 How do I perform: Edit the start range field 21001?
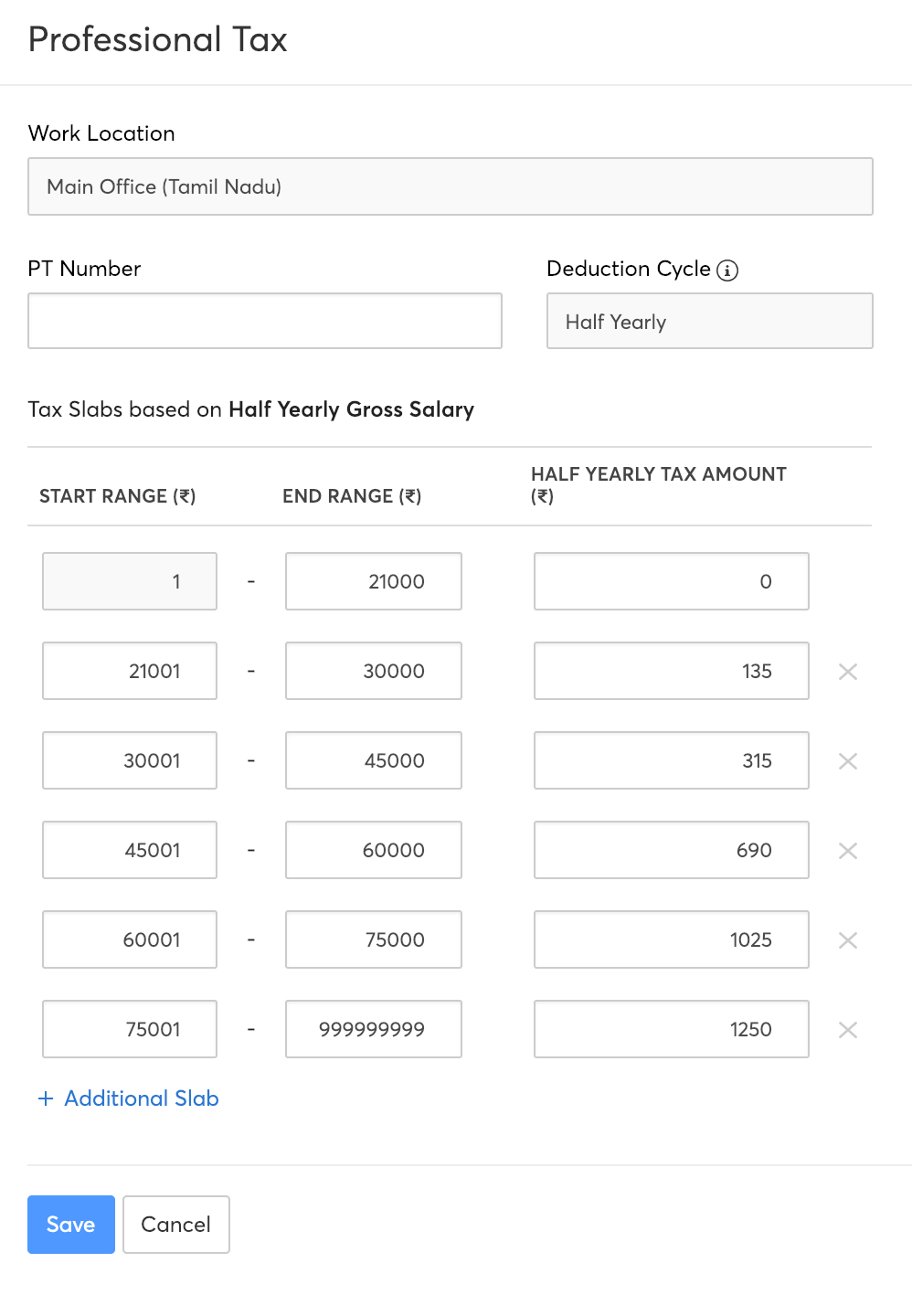click(130, 671)
